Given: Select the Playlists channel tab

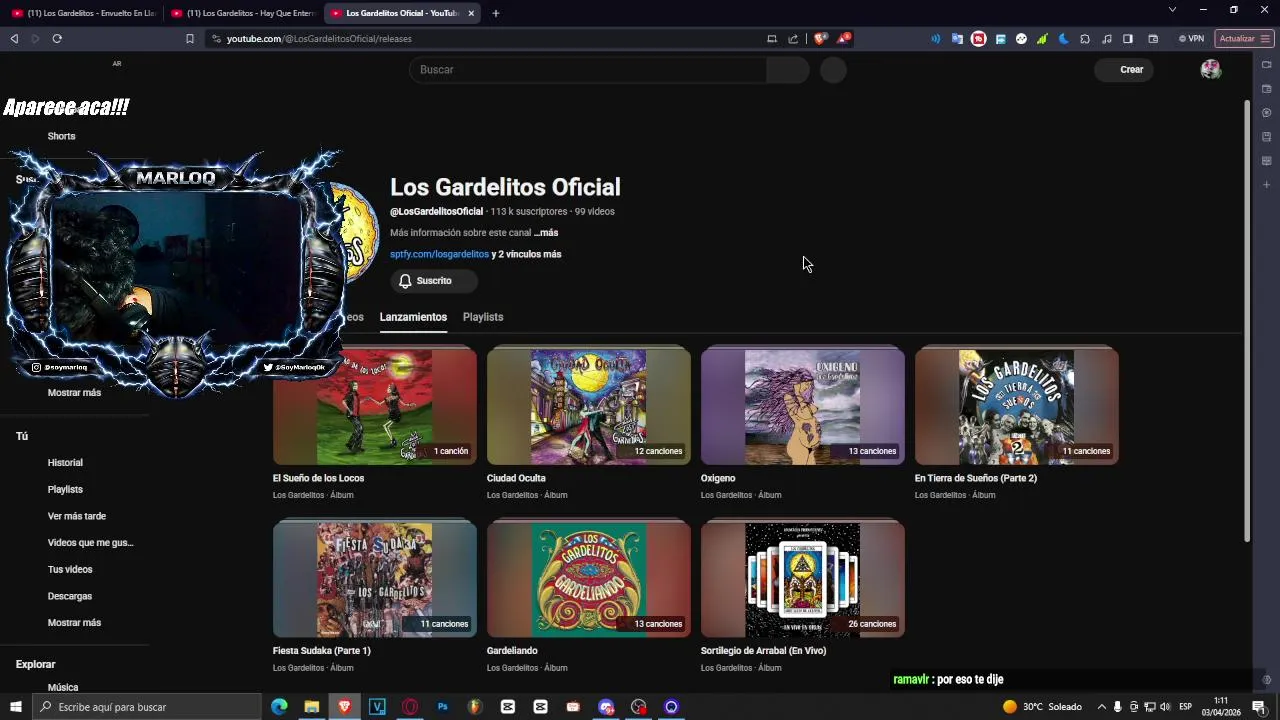Looking at the screenshot, I should click(x=483, y=317).
